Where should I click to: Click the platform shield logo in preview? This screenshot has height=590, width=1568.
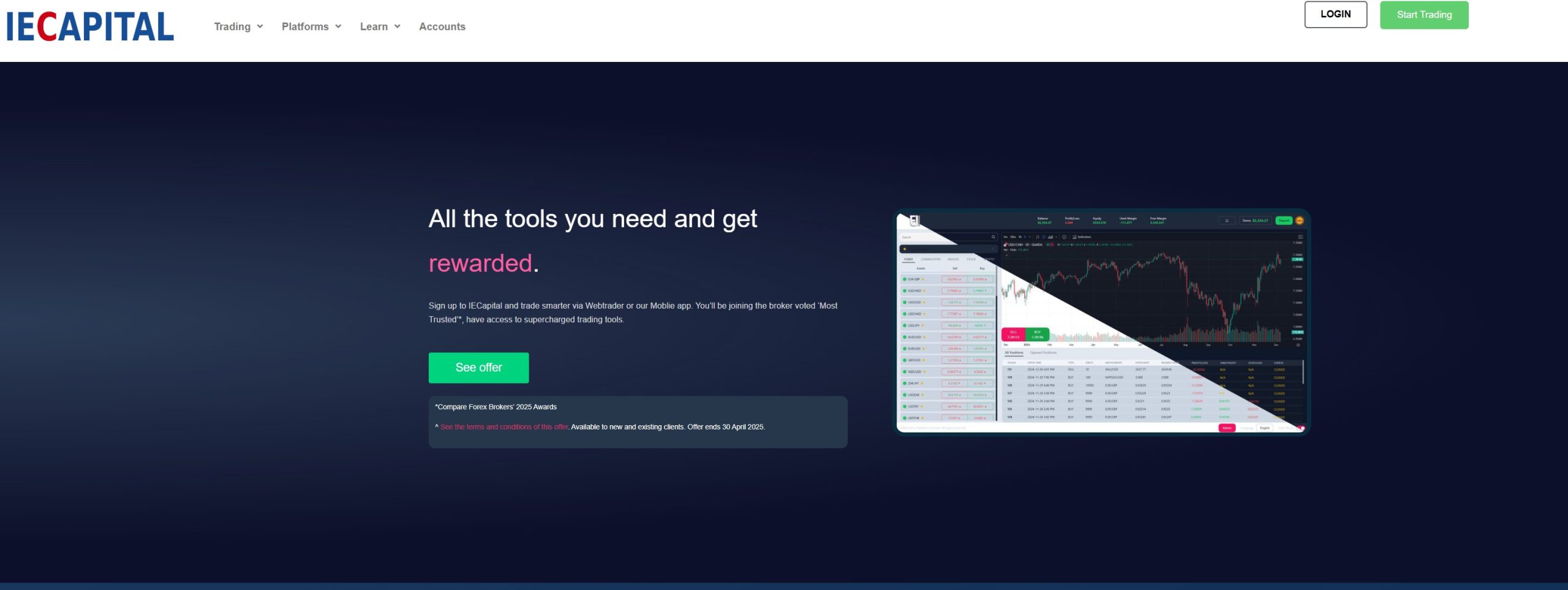click(914, 221)
